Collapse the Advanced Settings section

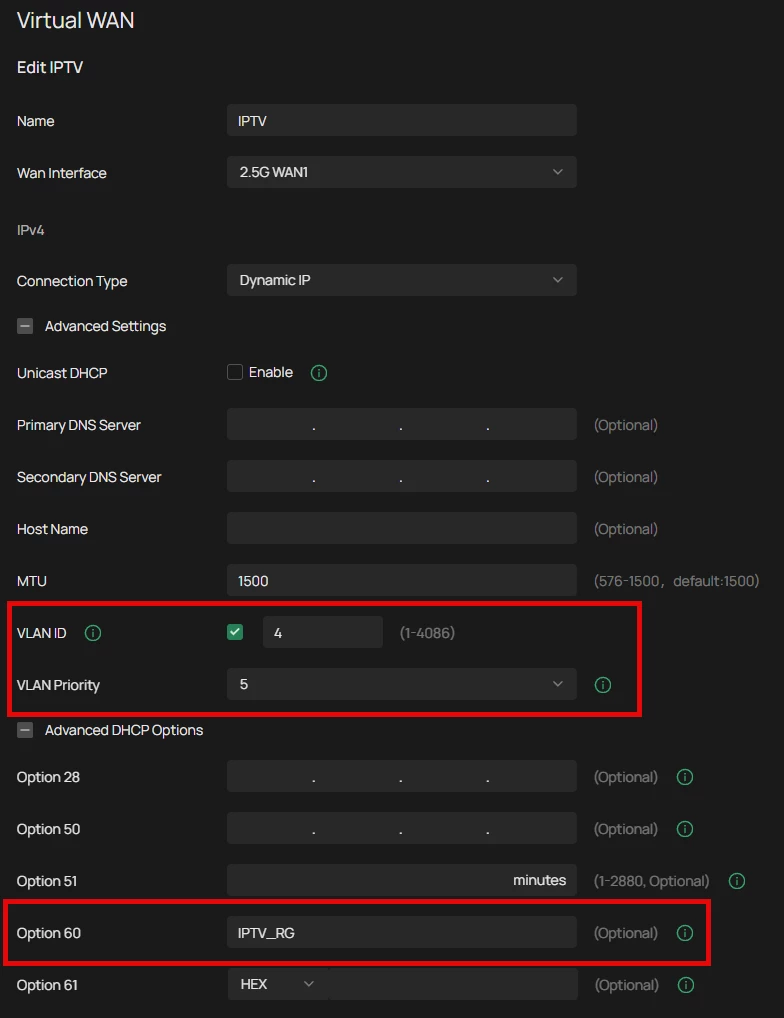pyautogui.click(x=25, y=326)
